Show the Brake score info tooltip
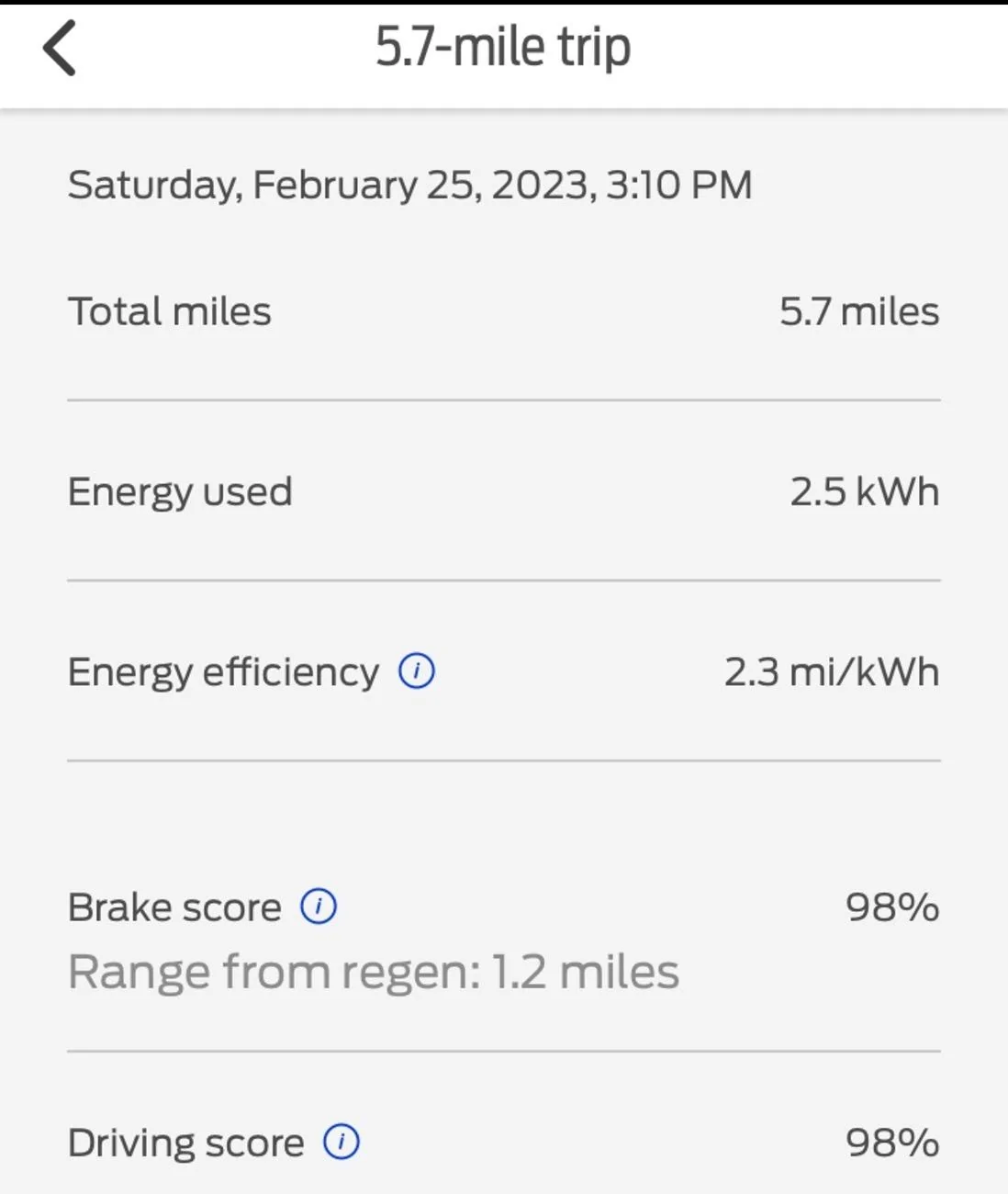 319,907
